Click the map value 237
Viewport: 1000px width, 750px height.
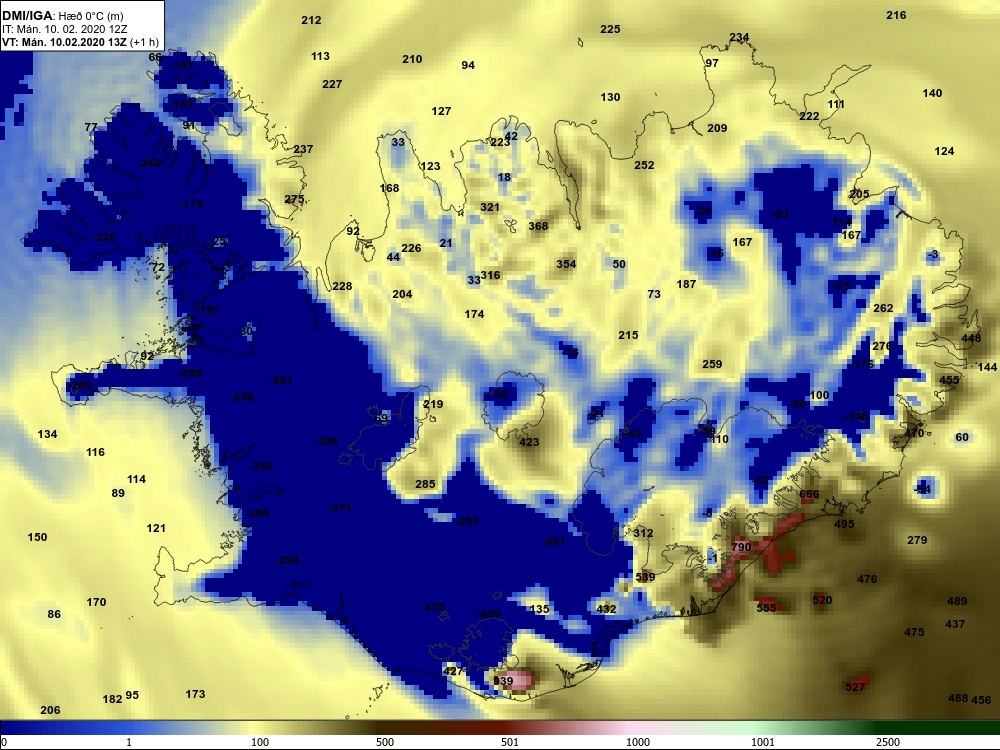(x=303, y=149)
